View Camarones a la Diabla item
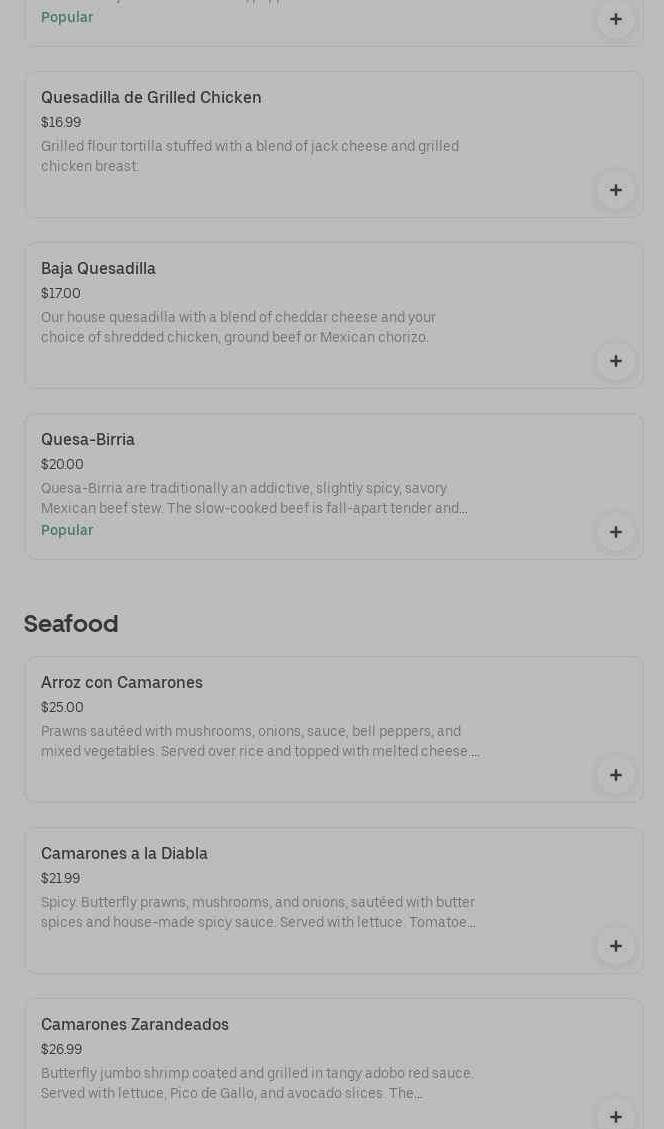The width and height of the screenshot is (664, 1129). 124,854
